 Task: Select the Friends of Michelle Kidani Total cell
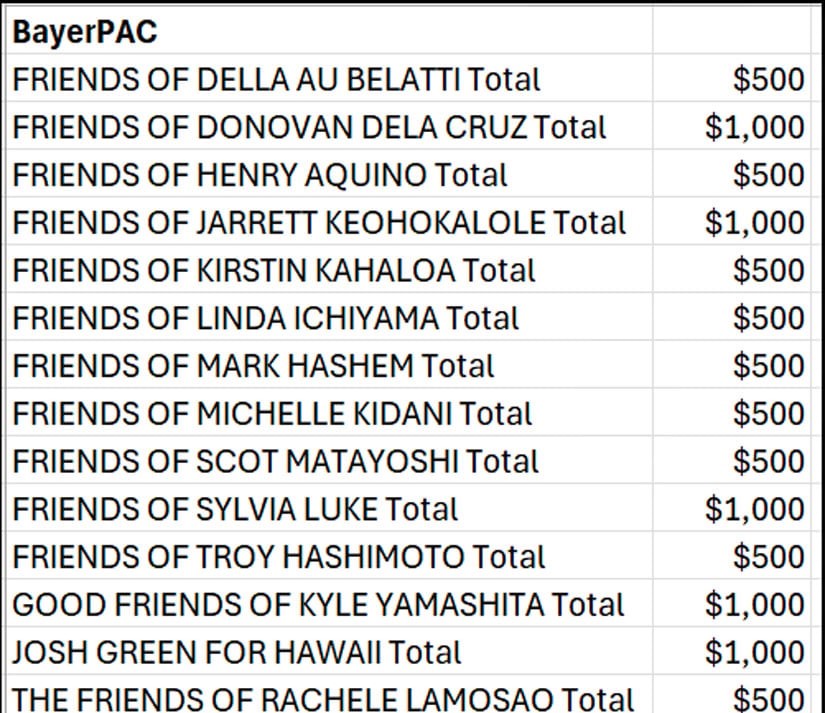272,413
